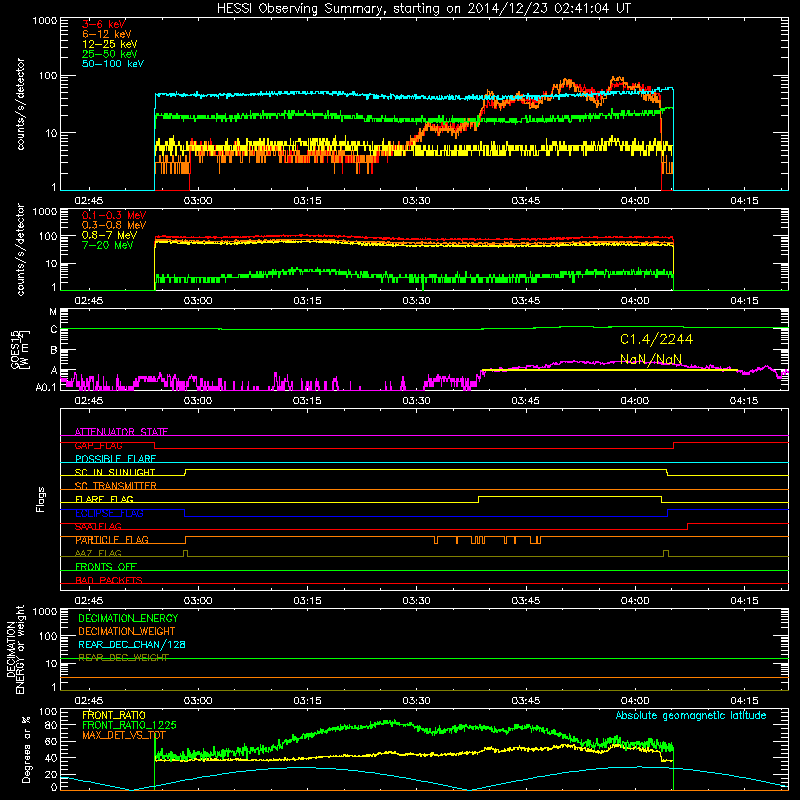Click the yellow flare interval bar in GOES panel

pos(610,370)
